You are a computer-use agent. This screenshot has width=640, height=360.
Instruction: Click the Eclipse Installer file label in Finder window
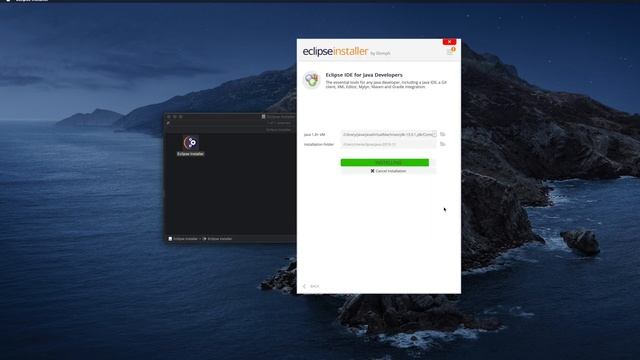click(191, 154)
